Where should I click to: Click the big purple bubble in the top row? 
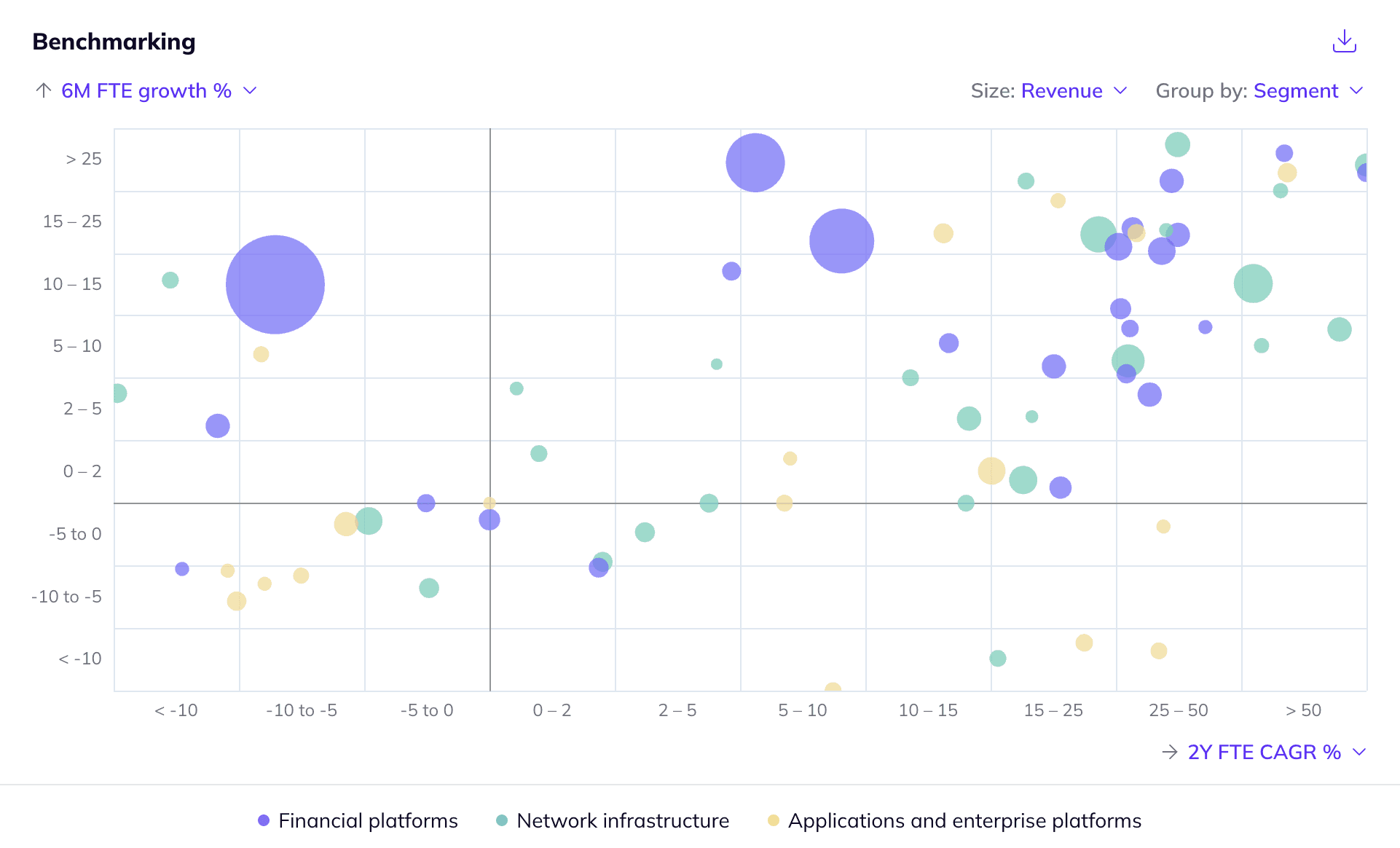click(755, 162)
